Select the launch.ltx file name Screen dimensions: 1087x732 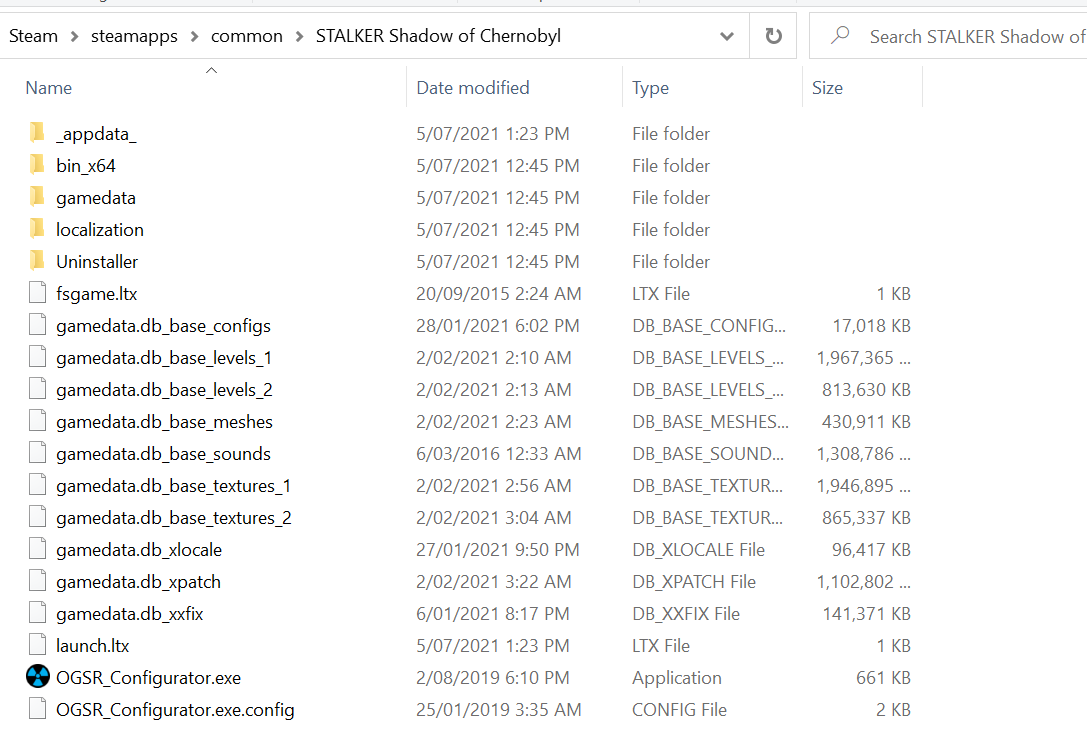pyautogui.click(x=93, y=645)
